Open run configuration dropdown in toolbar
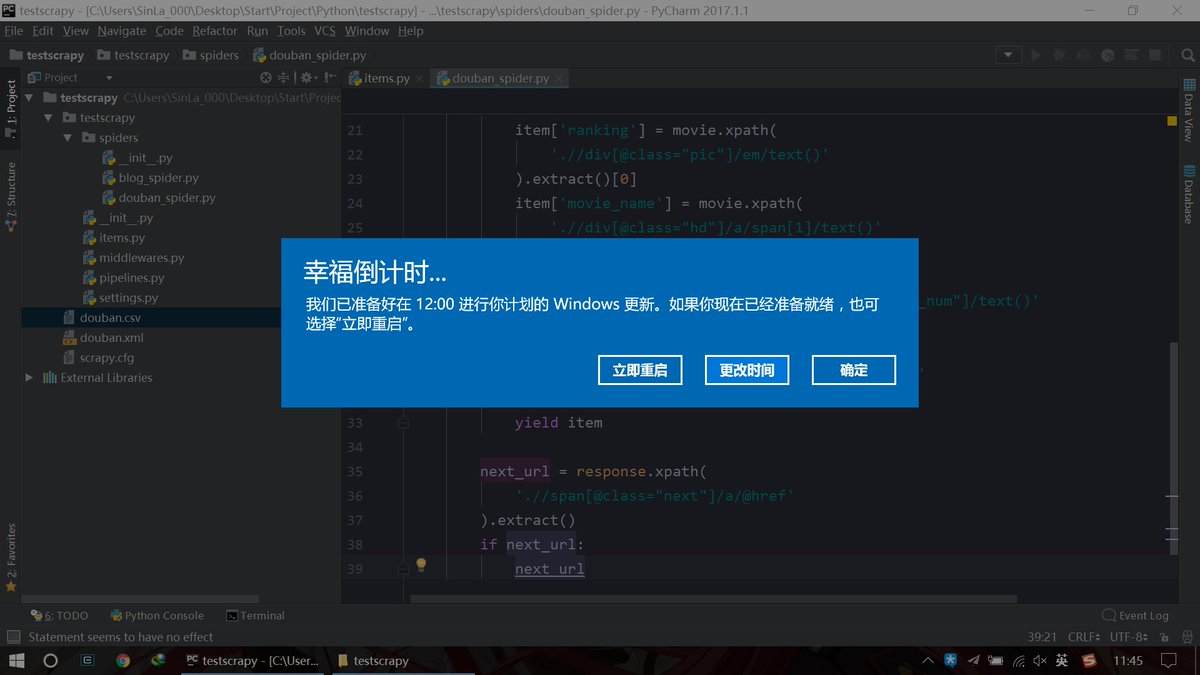This screenshot has height=675, width=1200. 1008,55
